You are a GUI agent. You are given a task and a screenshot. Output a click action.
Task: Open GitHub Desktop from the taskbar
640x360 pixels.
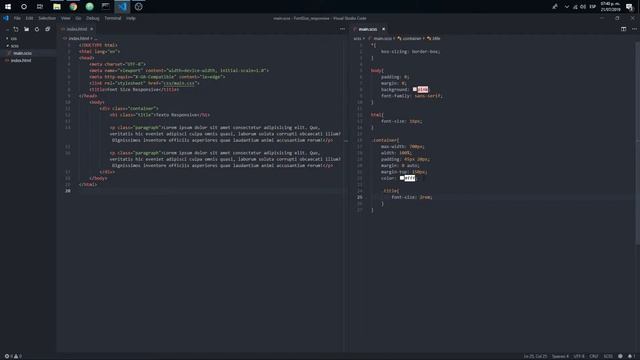pos(138,7)
